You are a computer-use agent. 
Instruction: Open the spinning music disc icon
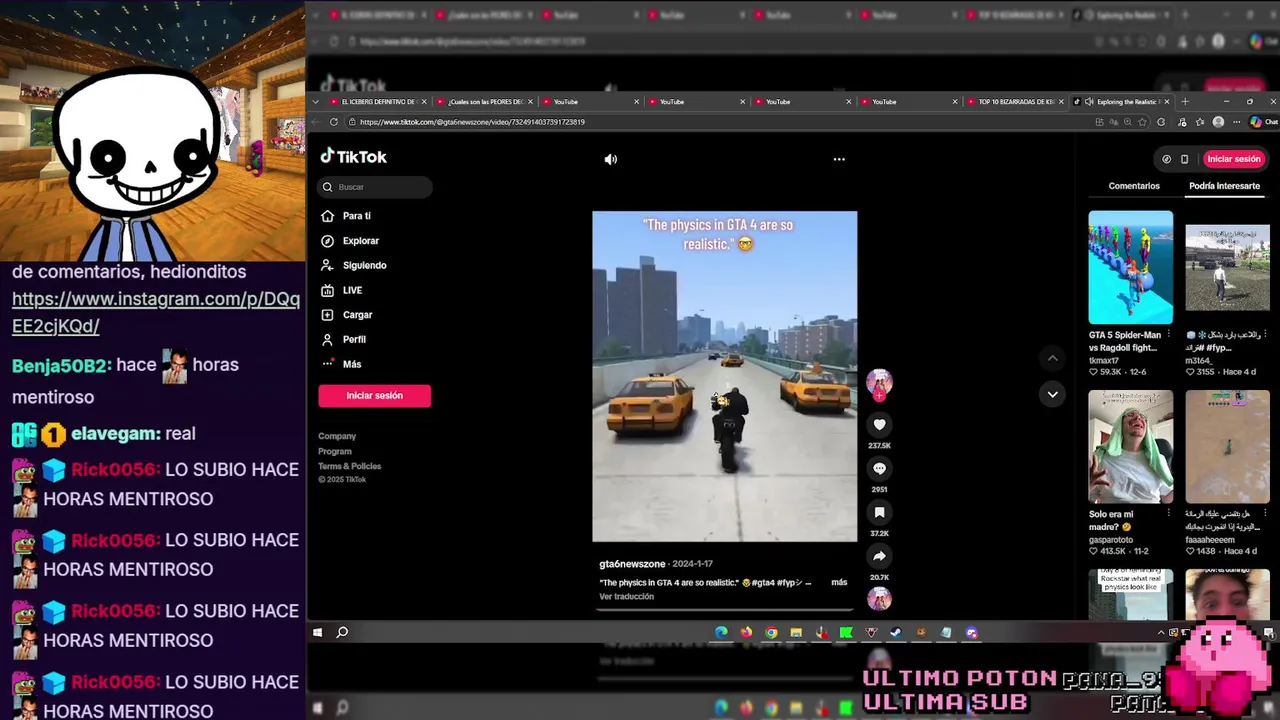[879, 598]
